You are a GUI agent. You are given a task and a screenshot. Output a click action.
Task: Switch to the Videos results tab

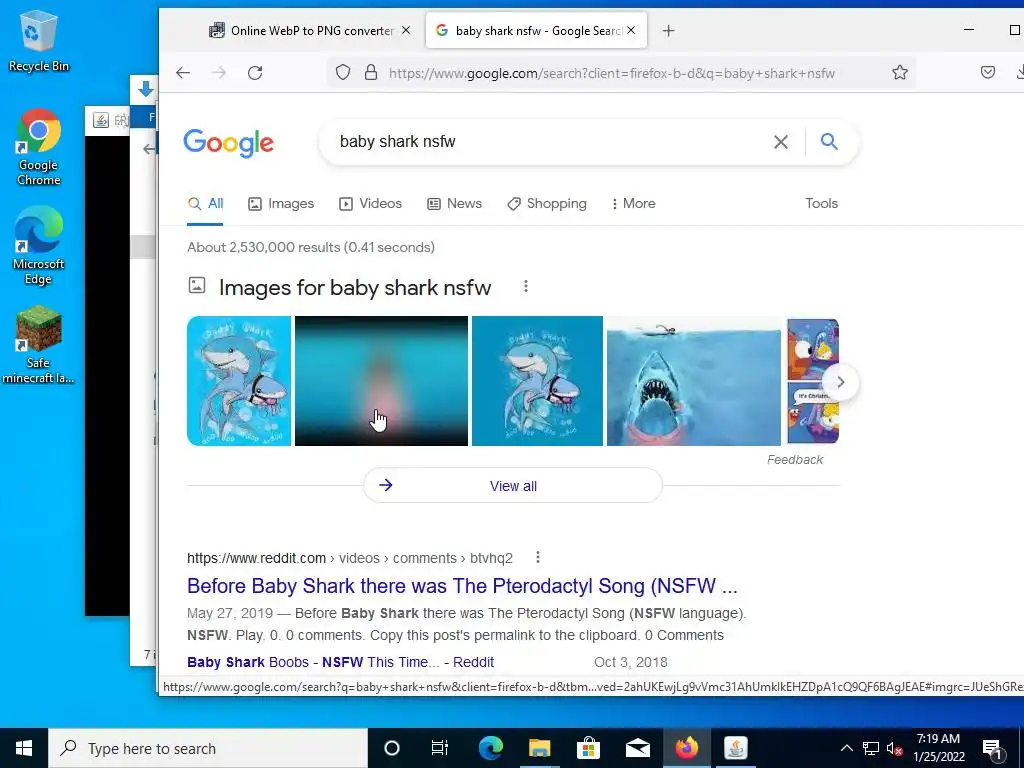tap(370, 204)
